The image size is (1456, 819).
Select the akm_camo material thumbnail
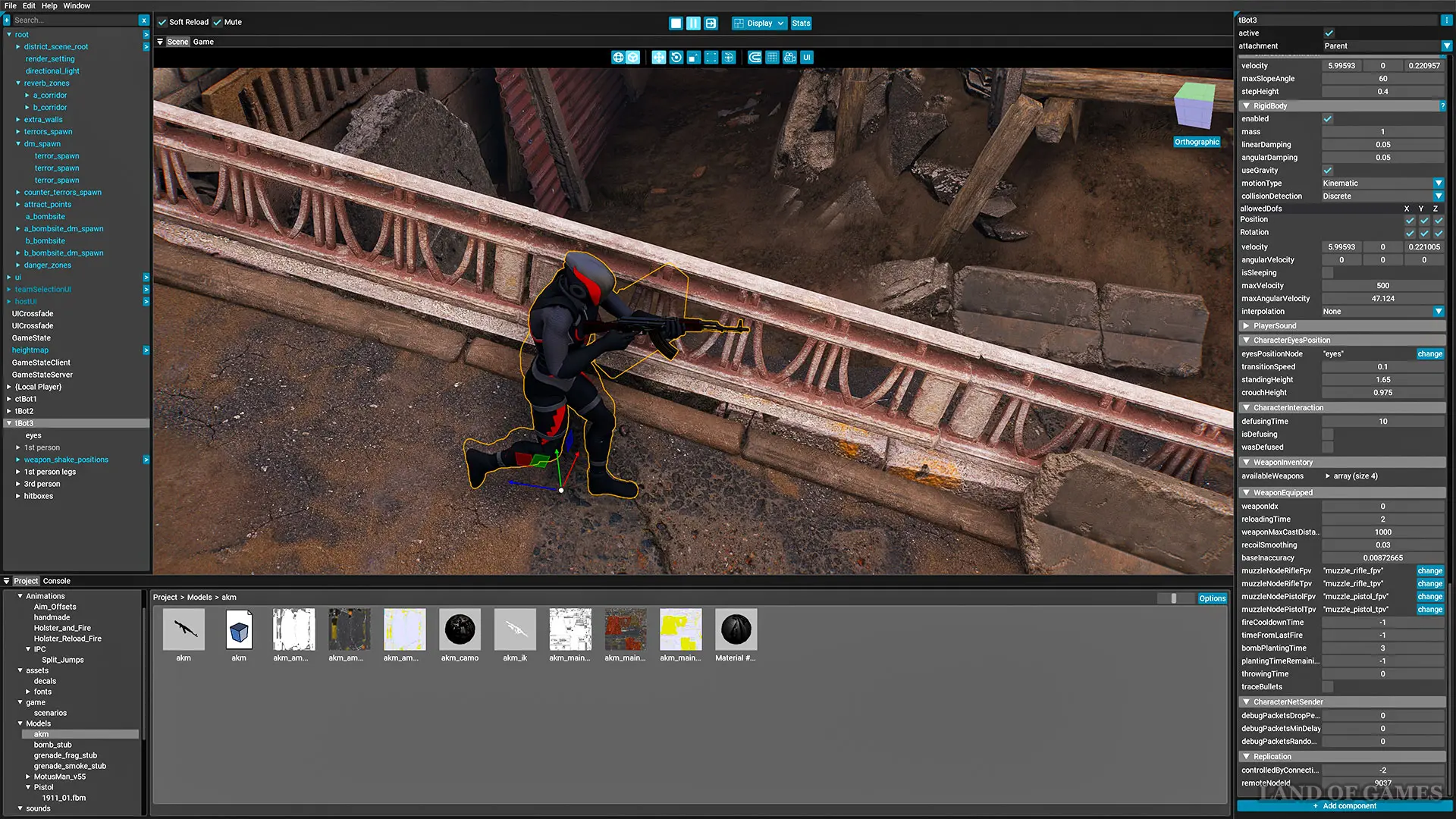point(460,630)
